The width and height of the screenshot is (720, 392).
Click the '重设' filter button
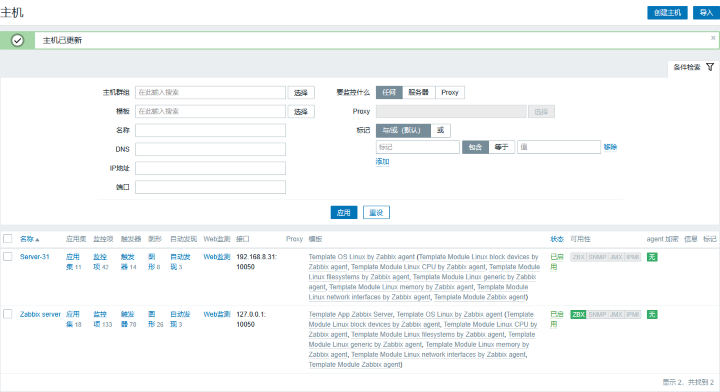pos(376,213)
